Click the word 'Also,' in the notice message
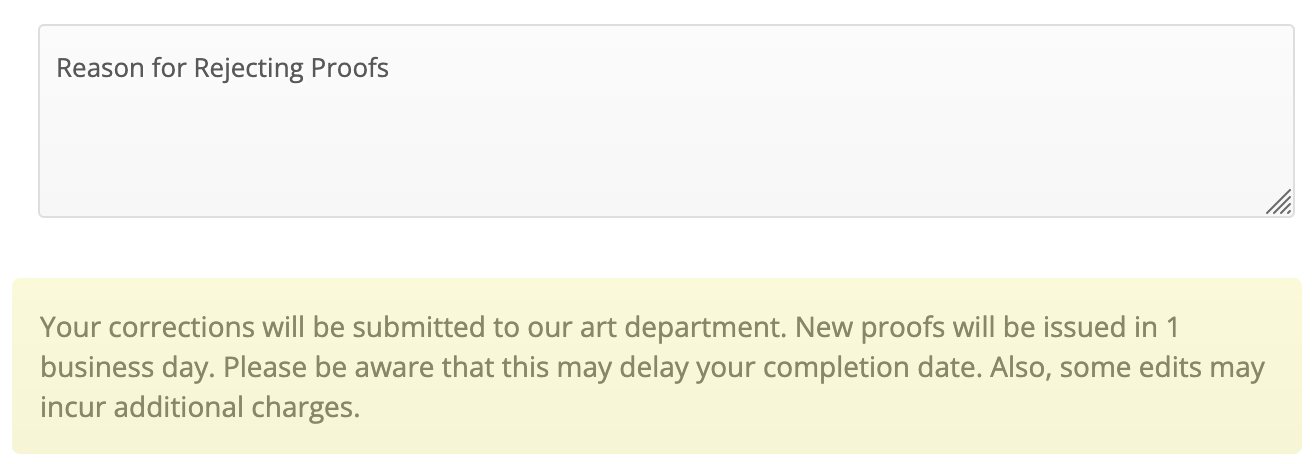The image size is (1314, 464). click(x=1021, y=367)
